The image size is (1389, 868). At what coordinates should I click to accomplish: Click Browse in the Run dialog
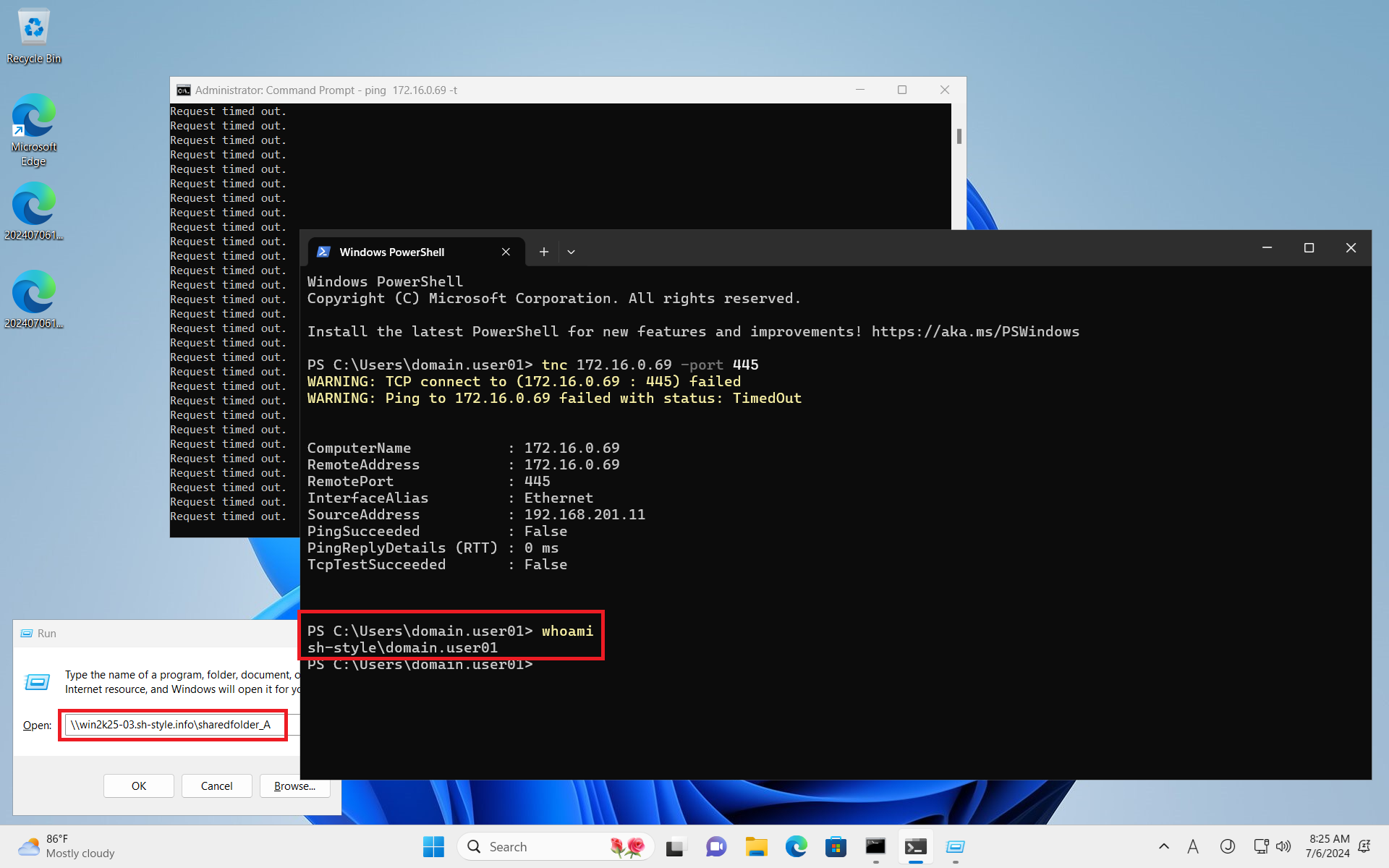click(294, 786)
